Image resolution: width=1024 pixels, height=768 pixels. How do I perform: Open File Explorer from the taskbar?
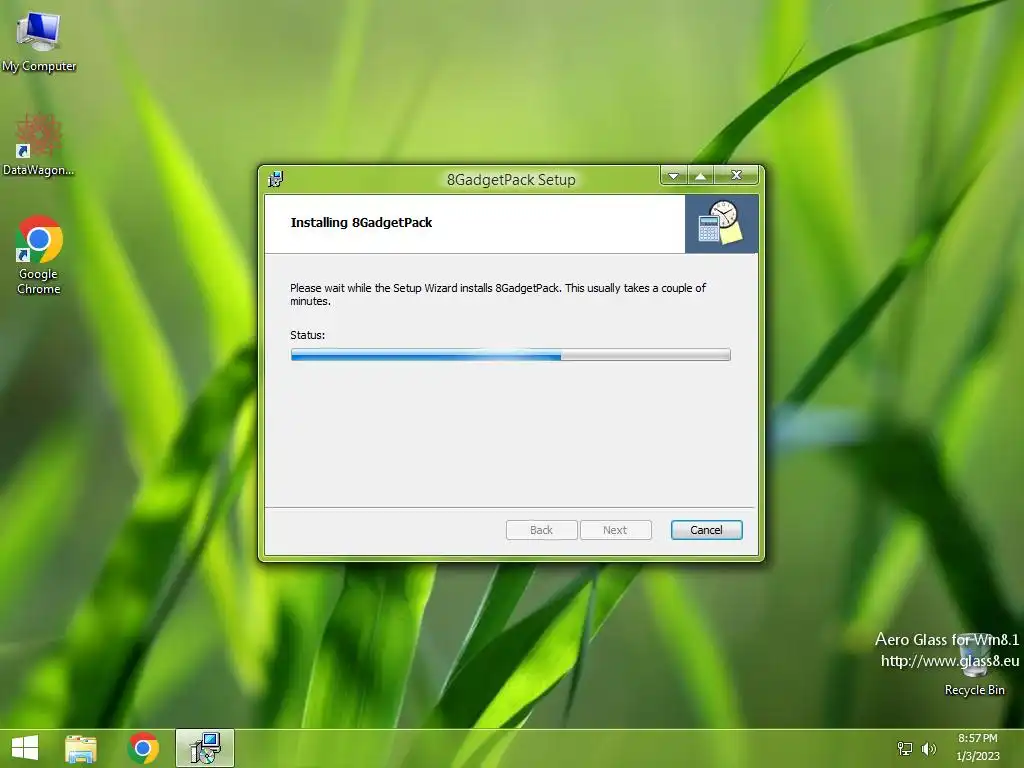[x=81, y=748]
